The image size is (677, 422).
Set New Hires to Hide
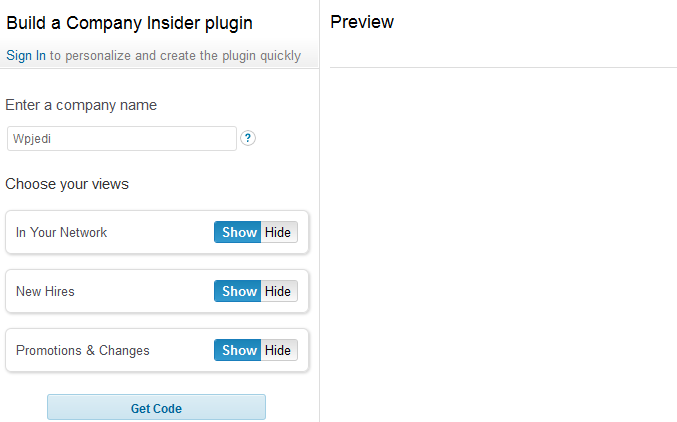279,291
